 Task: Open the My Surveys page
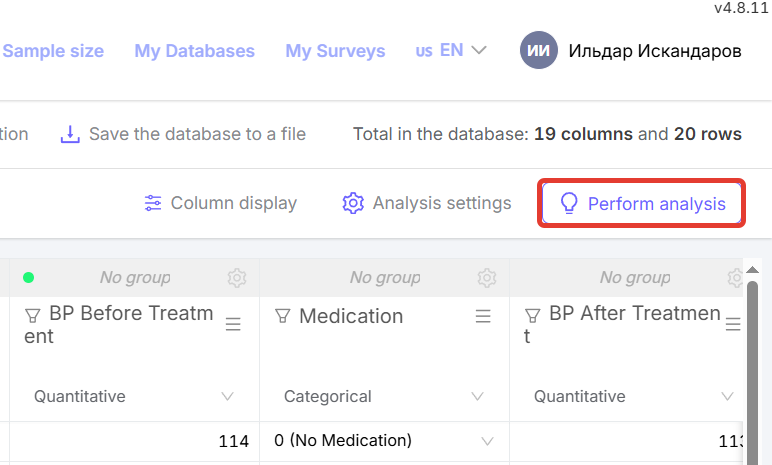(335, 50)
